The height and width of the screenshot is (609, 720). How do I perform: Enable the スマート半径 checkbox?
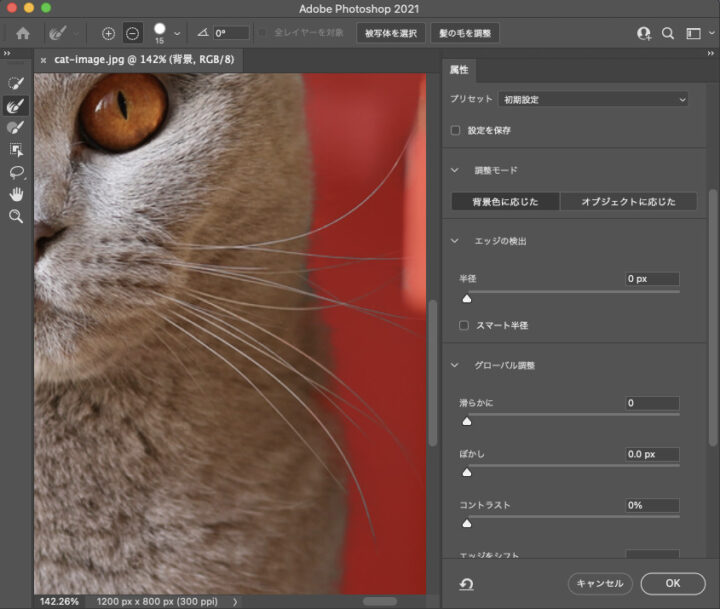coord(464,325)
